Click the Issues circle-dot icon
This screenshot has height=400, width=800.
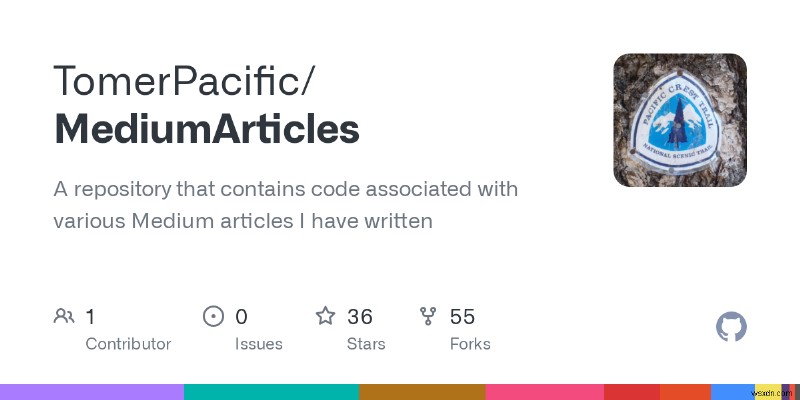click(213, 317)
